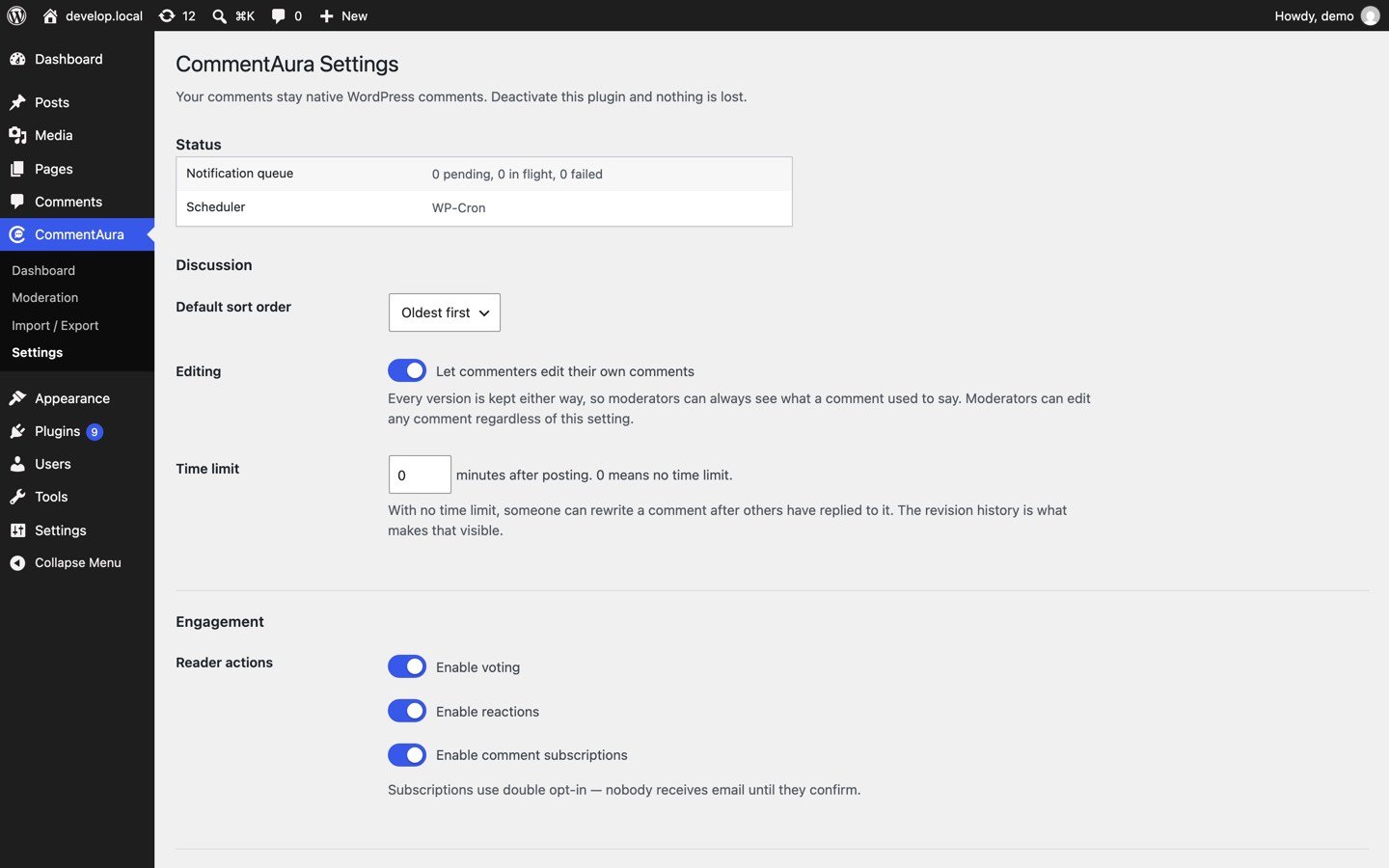The width and height of the screenshot is (1389, 868).
Task: Click the Enable comment subscriptions label text
Action: 531,755
